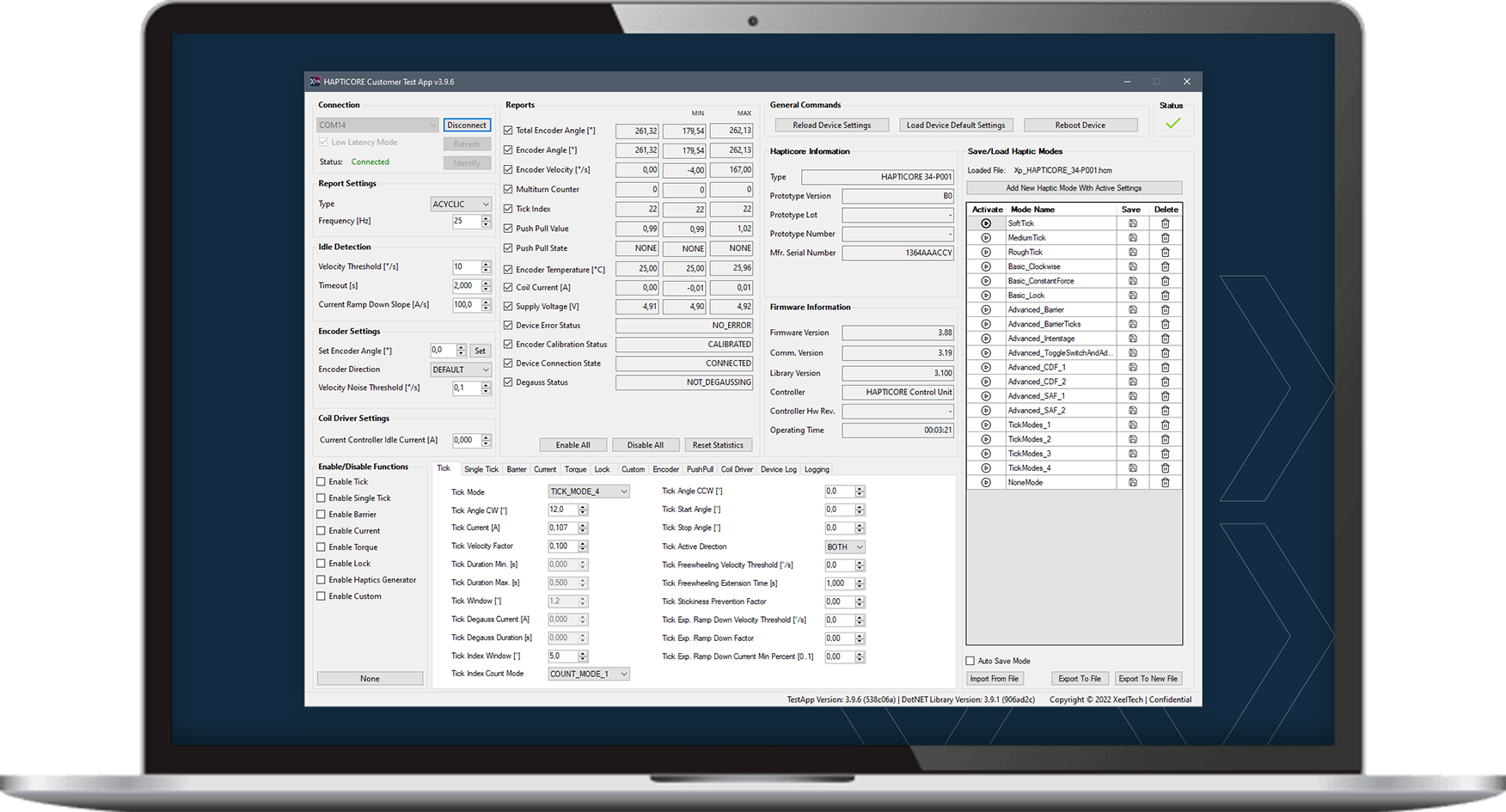Click the Tick Velocity Factor field
The image size is (1506, 812).
click(x=563, y=546)
